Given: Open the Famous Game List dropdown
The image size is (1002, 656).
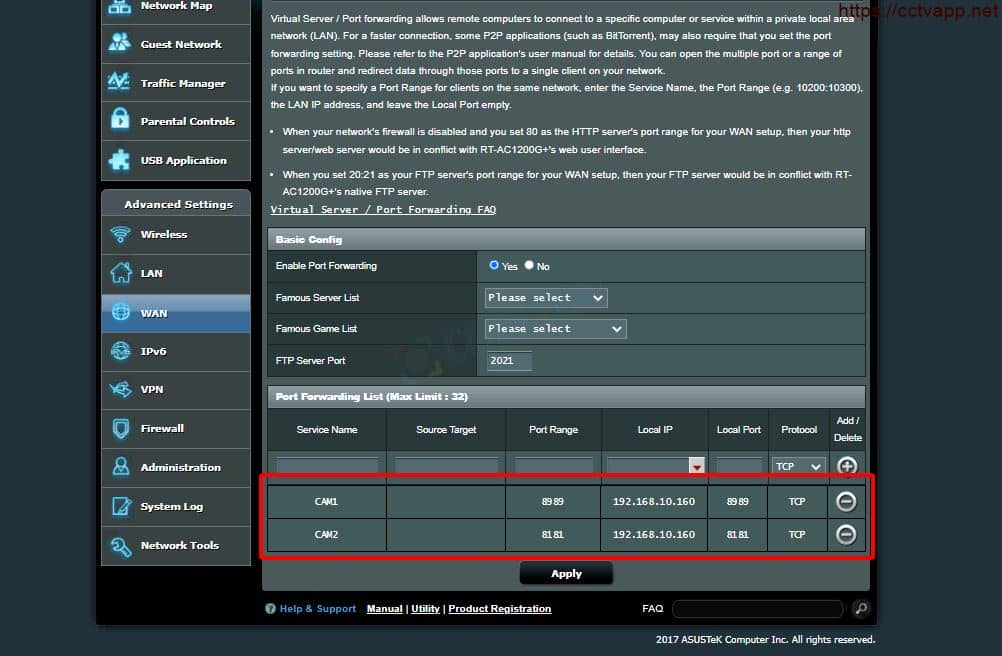Looking at the screenshot, I should pyautogui.click(x=555, y=329).
